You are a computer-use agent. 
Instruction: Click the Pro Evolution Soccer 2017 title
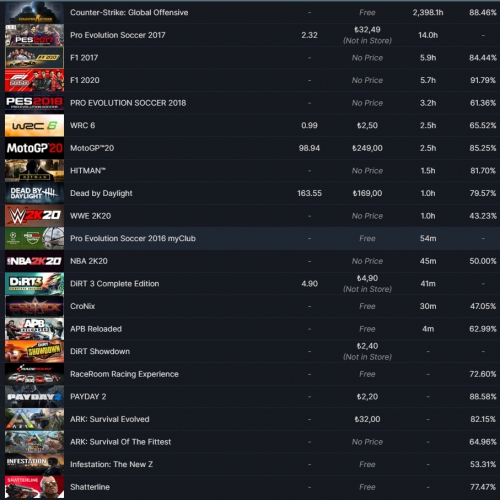(118, 35)
